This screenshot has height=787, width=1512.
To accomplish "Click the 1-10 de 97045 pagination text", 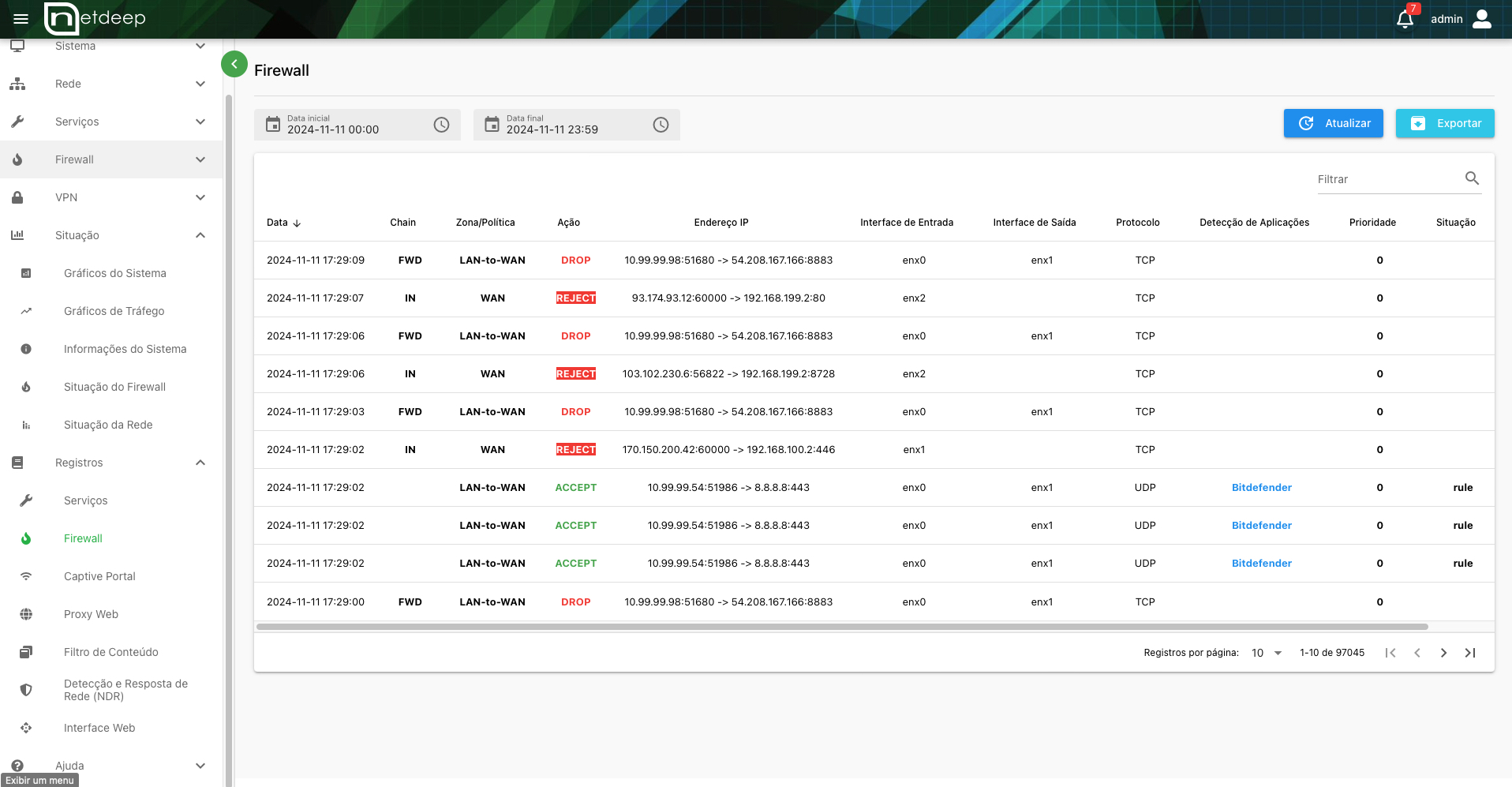I will 1332,653.
